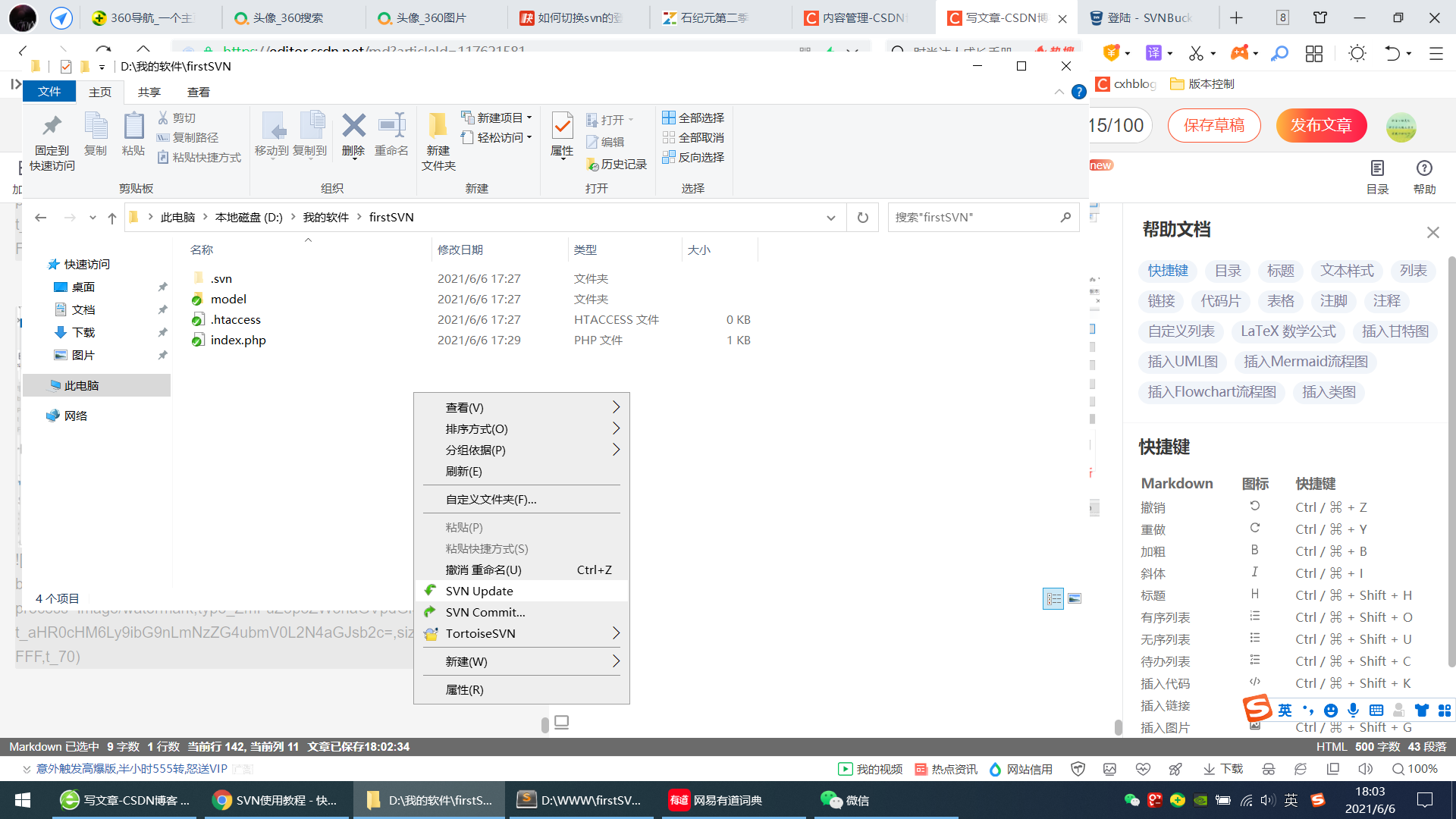Open the View ribbon tab

pyautogui.click(x=199, y=92)
